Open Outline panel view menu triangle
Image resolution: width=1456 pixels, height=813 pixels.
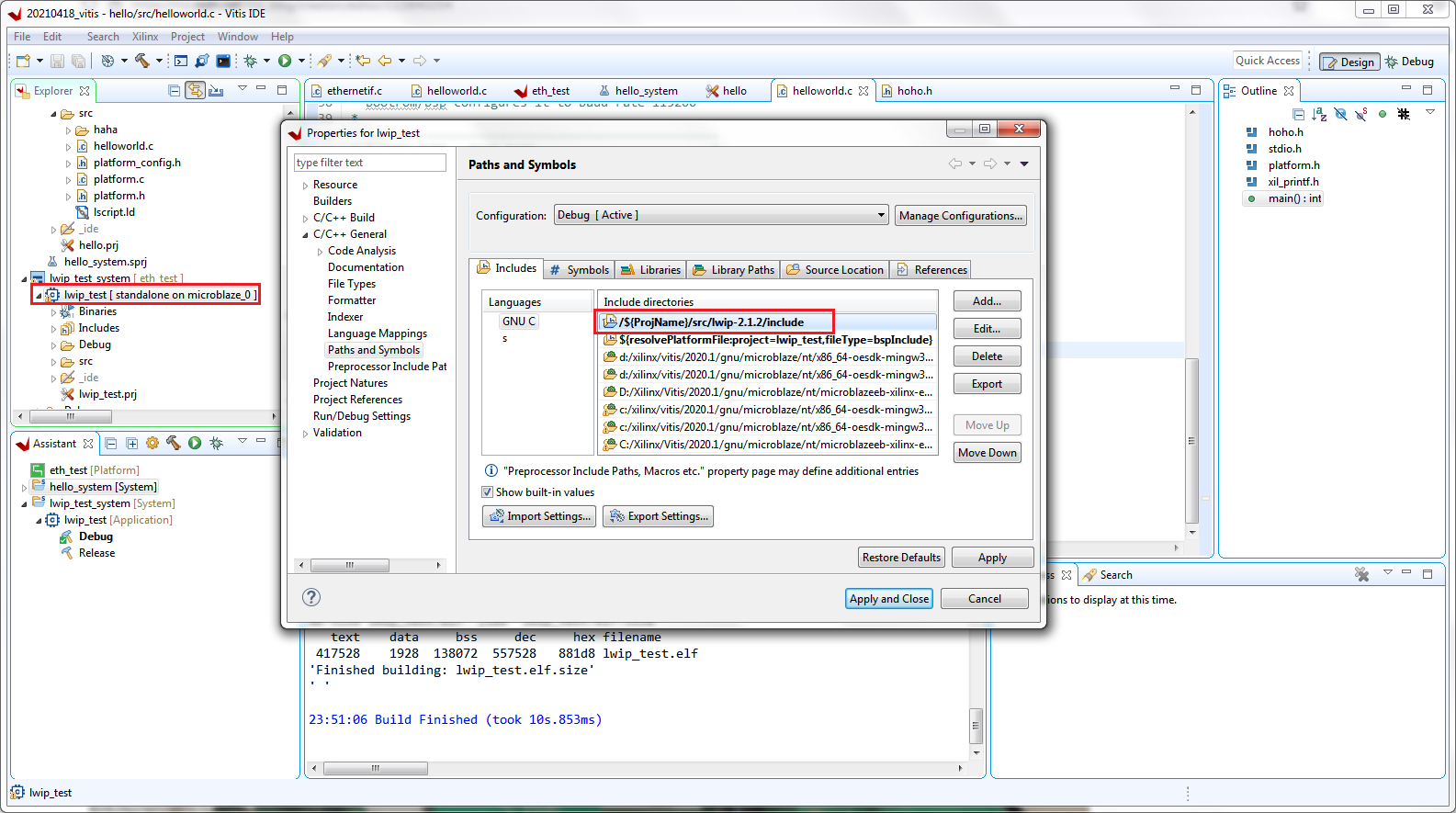coord(1430,112)
